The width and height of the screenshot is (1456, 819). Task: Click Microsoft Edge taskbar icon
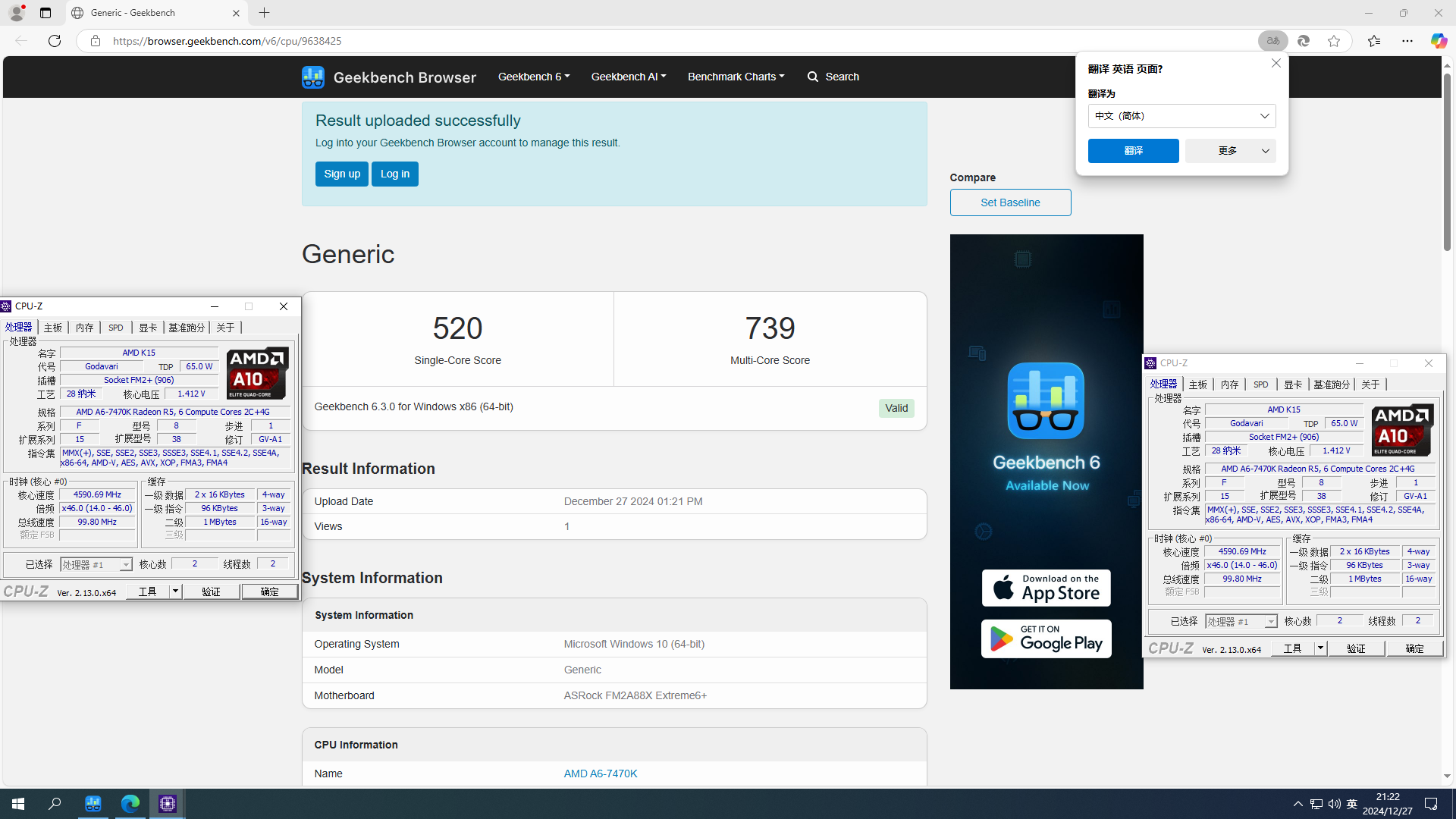[130, 804]
